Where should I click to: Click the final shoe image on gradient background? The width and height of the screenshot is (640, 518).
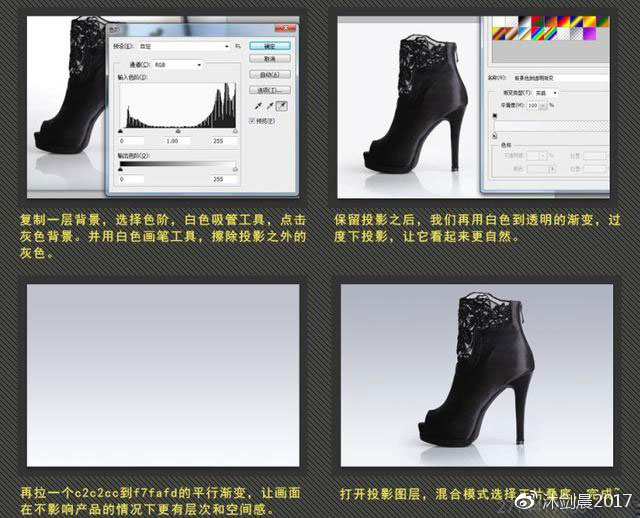pos(477,376)
